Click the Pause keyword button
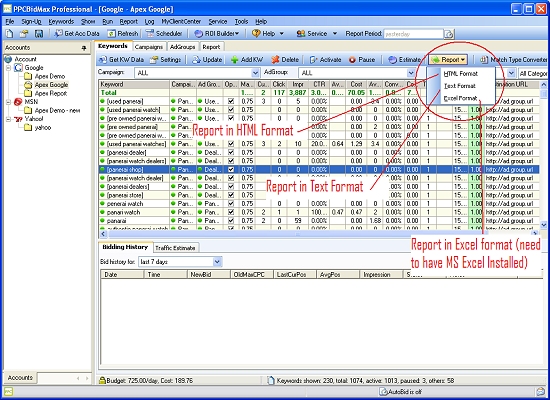 [x=362, y=60]
